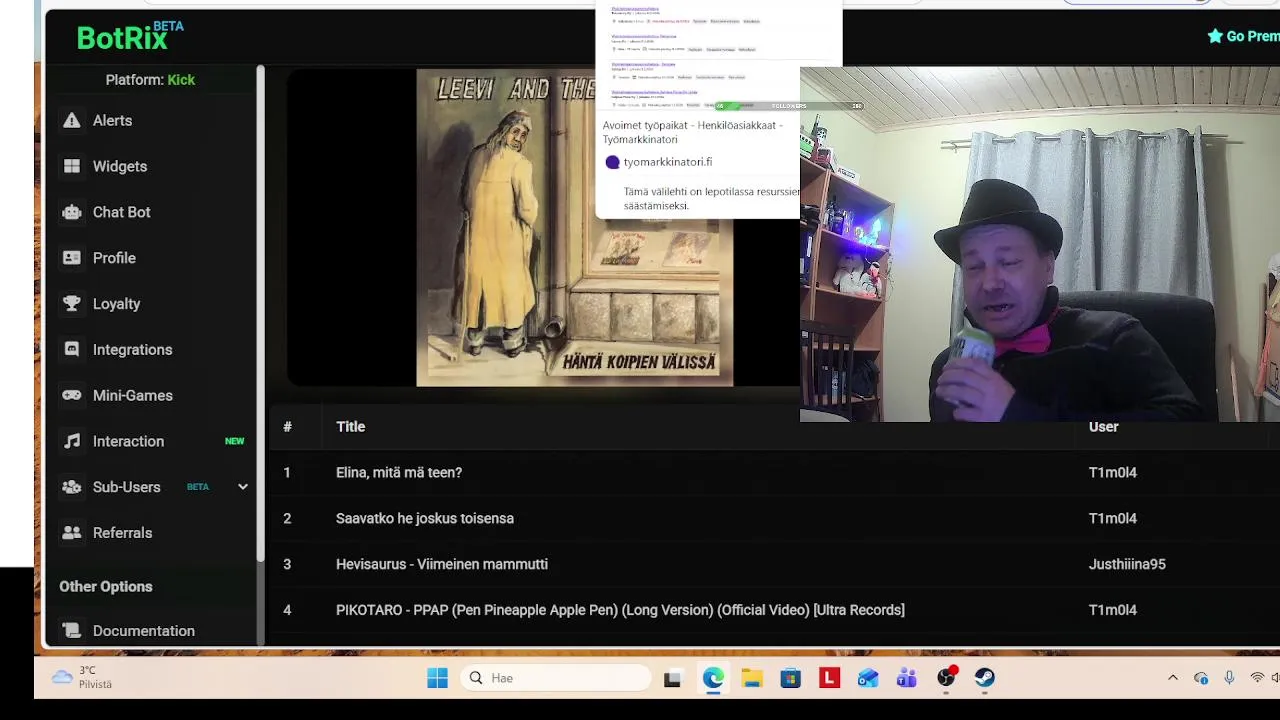Screen dimensions: 1280x720
Task: Click the Mini-Games gamepad icon
Action: 72,395
